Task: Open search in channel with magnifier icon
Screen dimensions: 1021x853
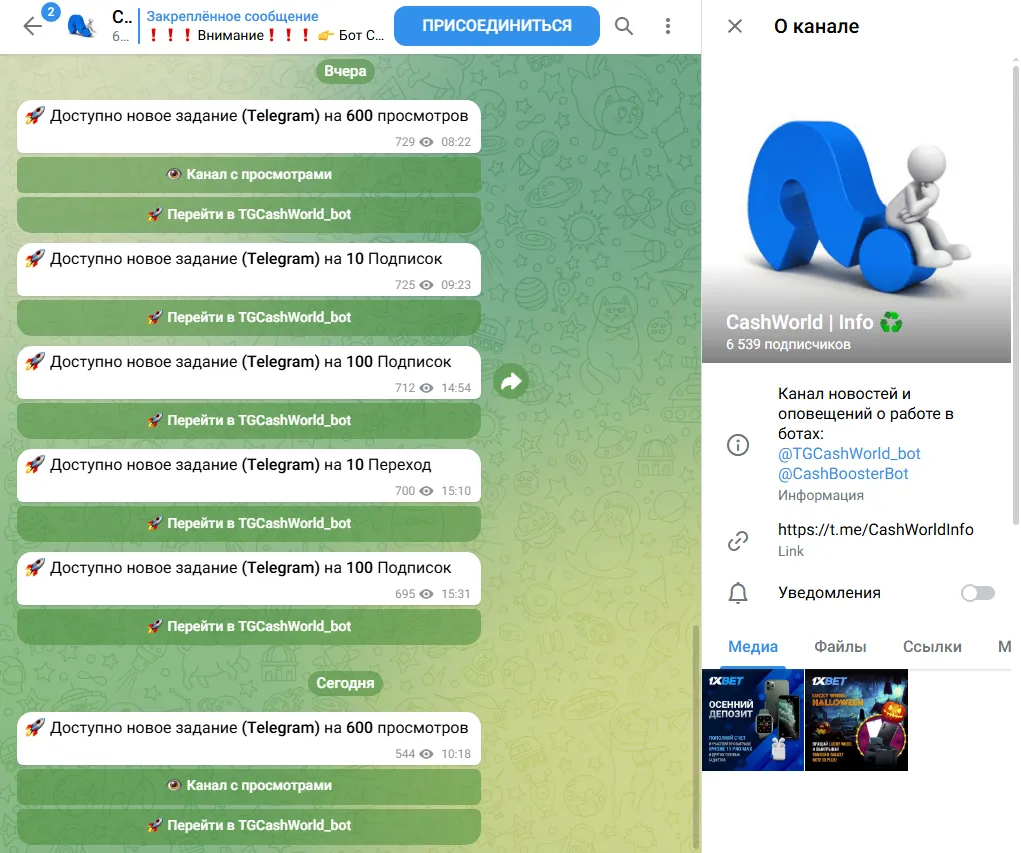Action: [x=624, y=26]
